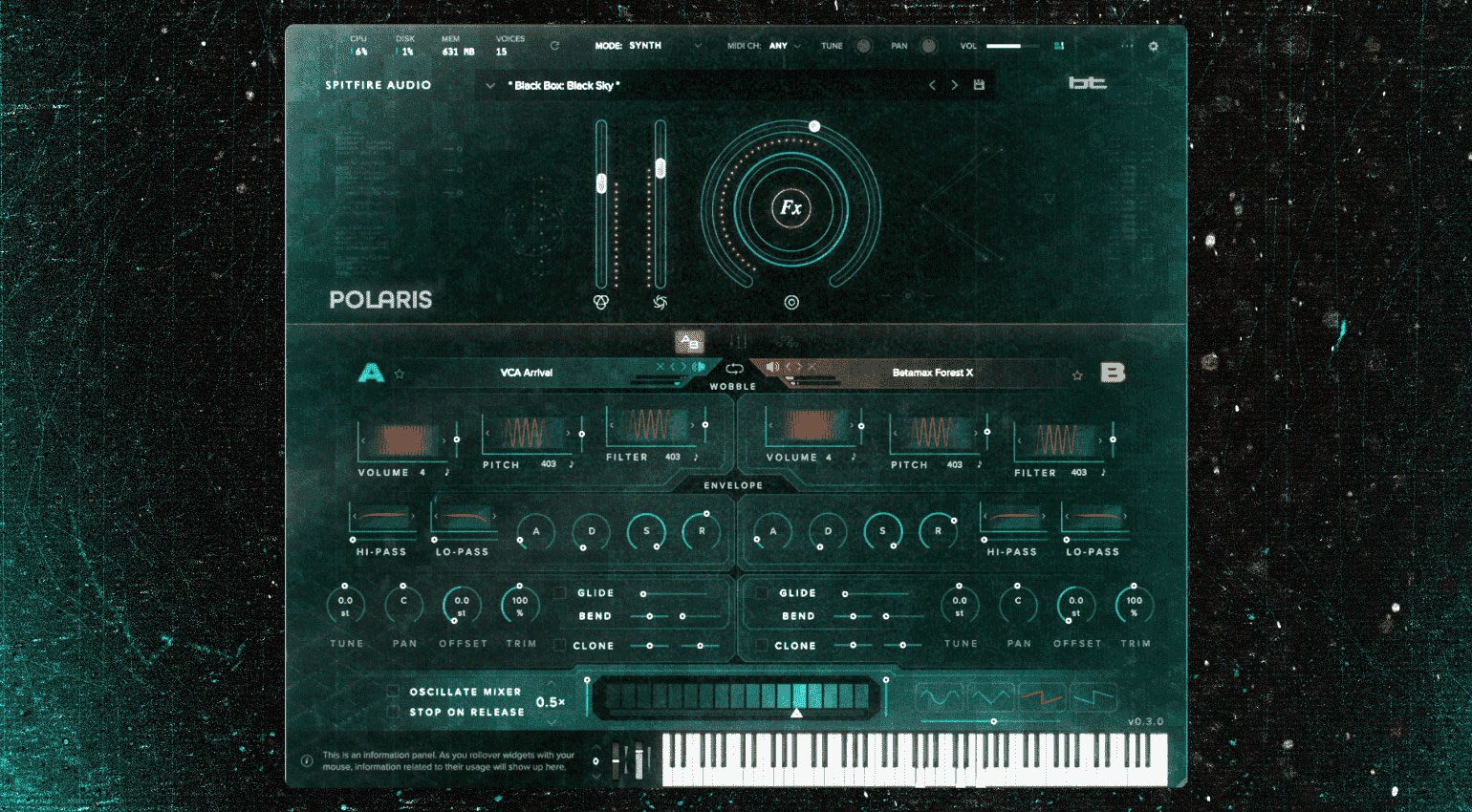1472x812 pixels.
Task: Go to previous preset arrow
Action: [x=932, y=85]
